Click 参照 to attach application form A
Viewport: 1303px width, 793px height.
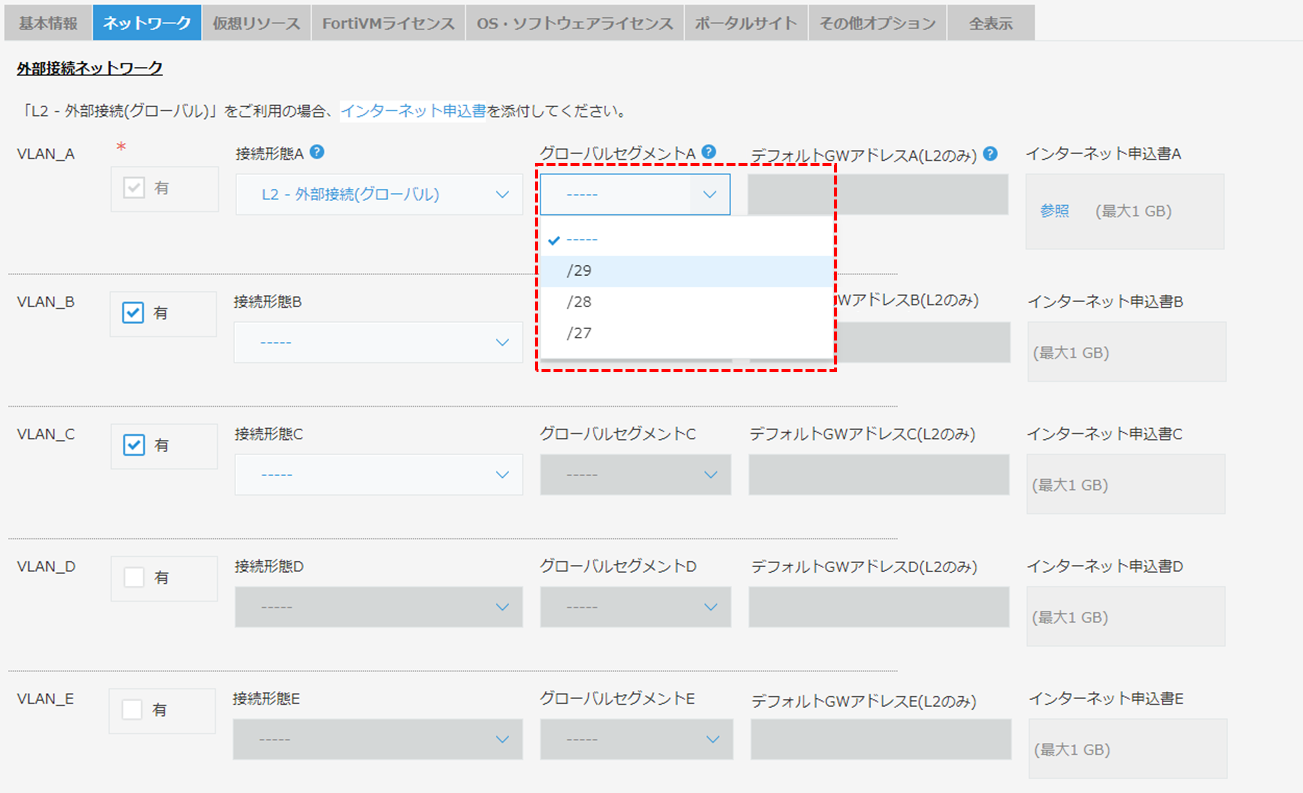(1055, 211)
